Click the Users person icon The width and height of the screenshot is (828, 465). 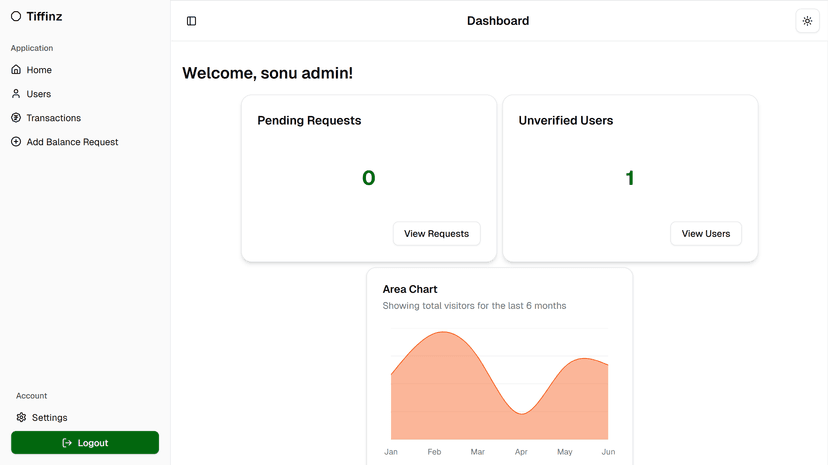(16, 94)
